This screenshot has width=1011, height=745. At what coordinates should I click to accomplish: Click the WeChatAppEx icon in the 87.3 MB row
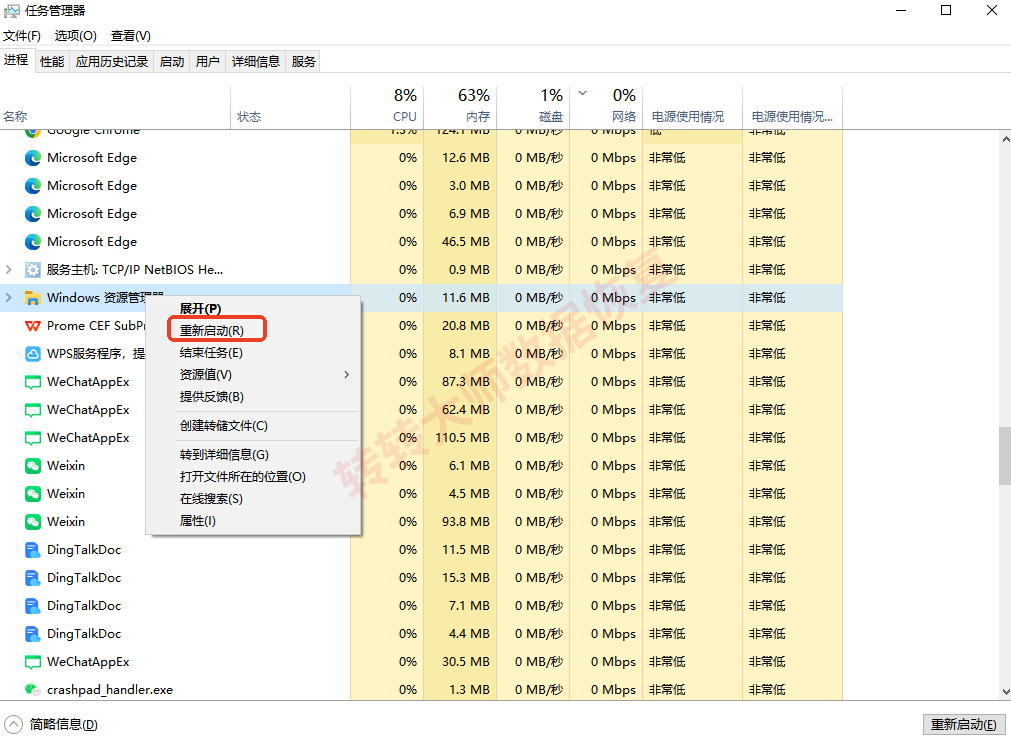(x=33, y=382)
